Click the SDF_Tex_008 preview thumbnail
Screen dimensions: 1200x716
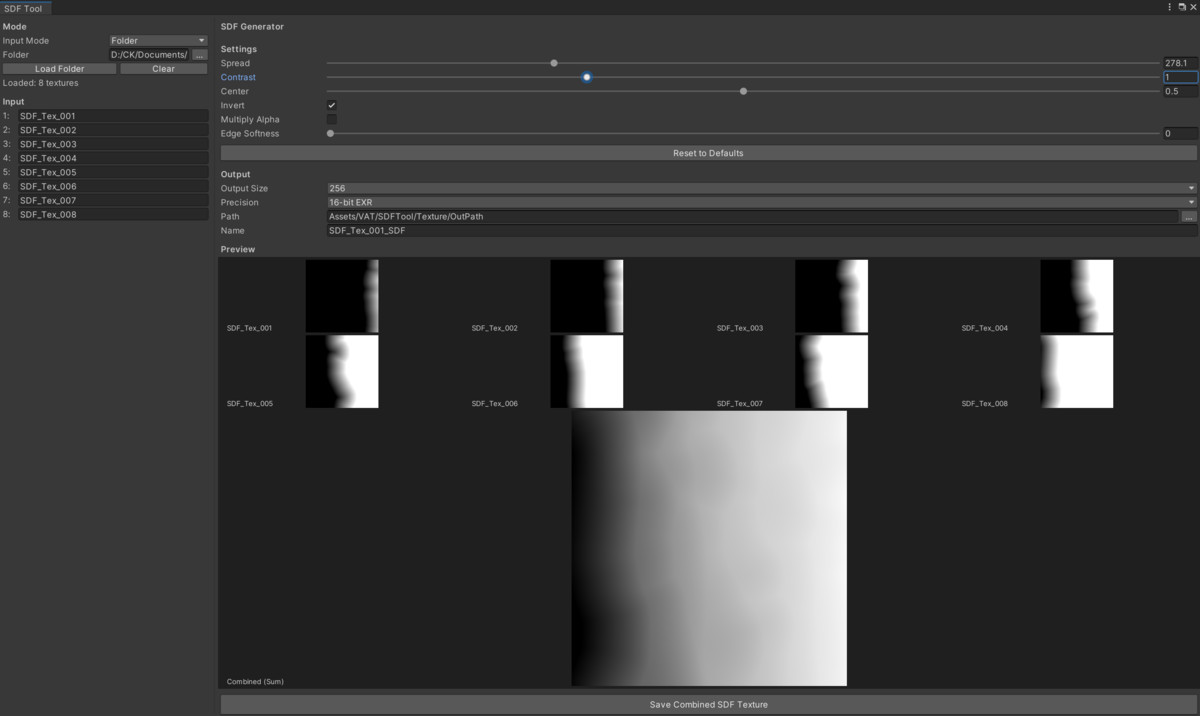click(1077, 372)
